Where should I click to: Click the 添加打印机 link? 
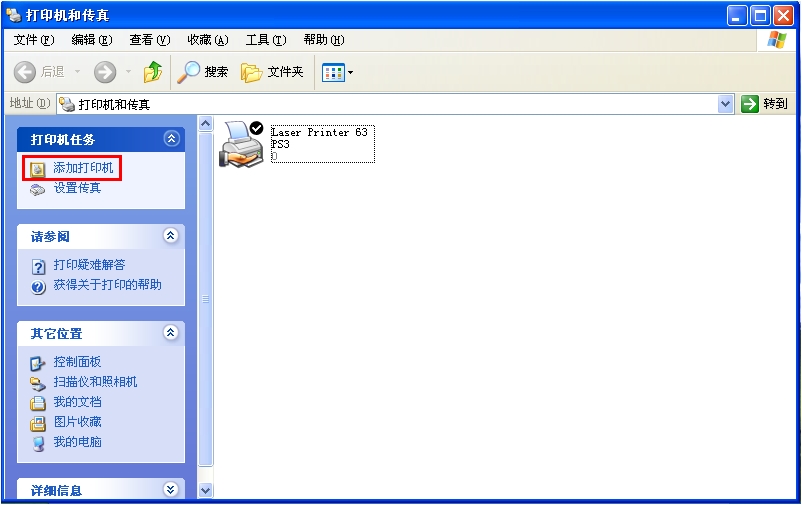(x=83, y=168)
